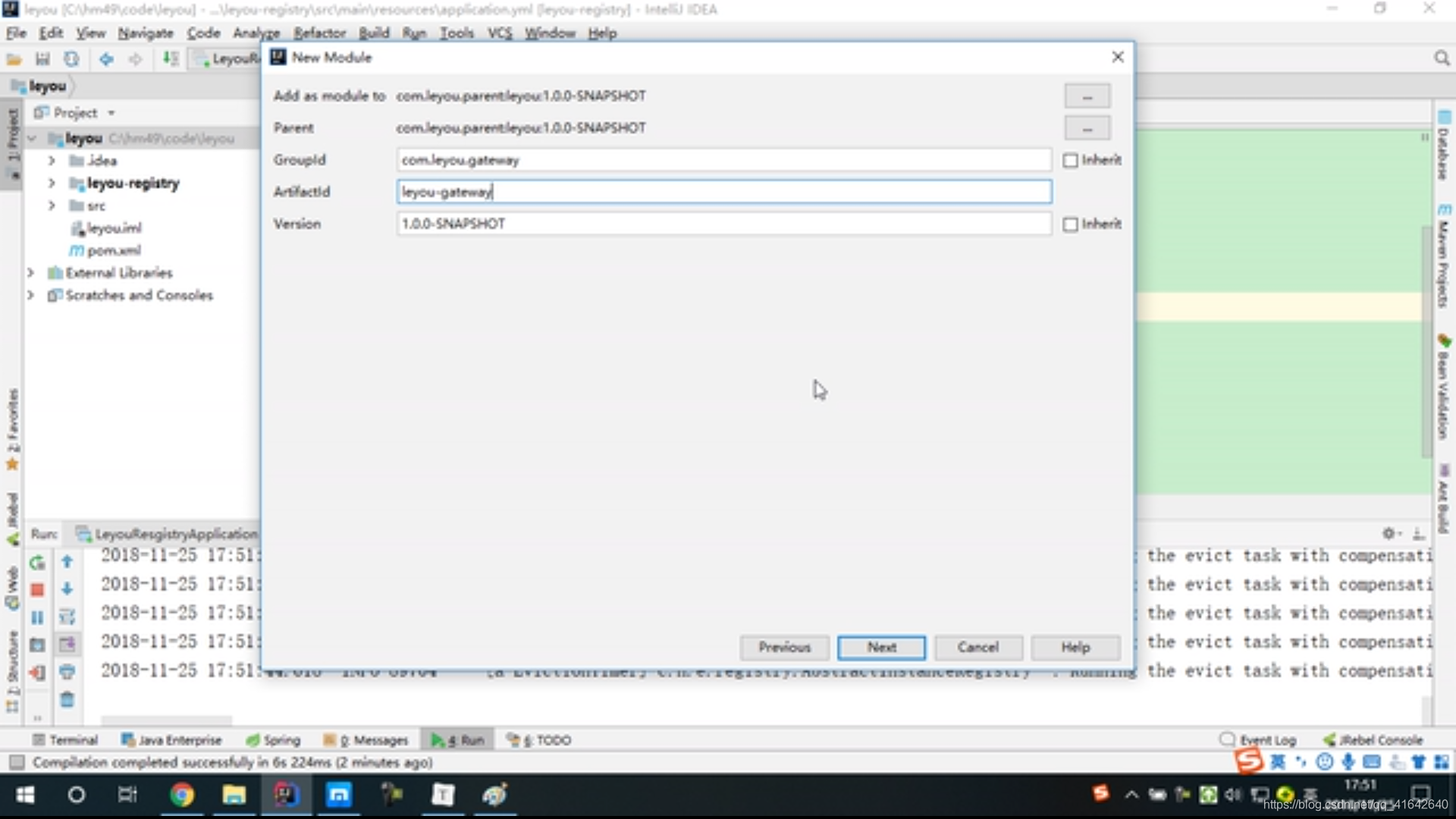Viewport: 1456px width, 819px height.
Task: Open the Bean Validation side panel
Action: click(1443, 387)
